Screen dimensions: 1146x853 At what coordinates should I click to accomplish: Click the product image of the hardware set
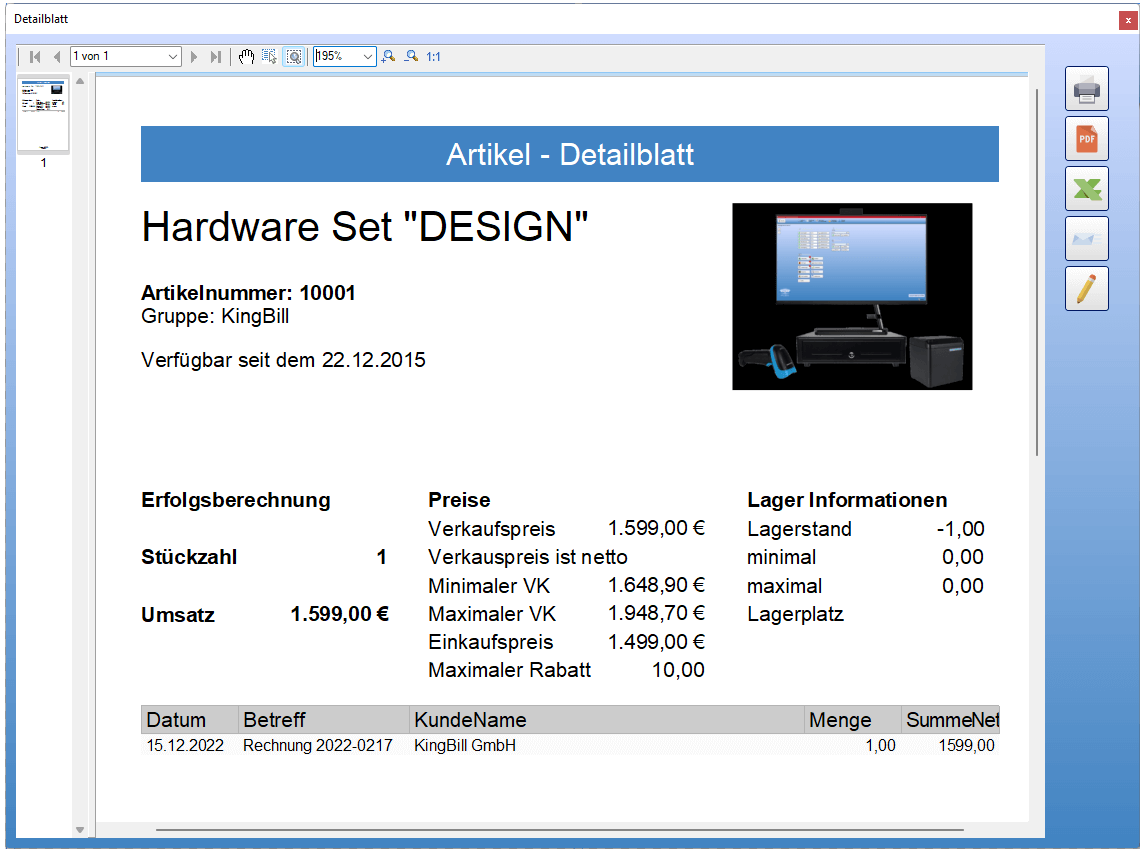coord(852,296)
